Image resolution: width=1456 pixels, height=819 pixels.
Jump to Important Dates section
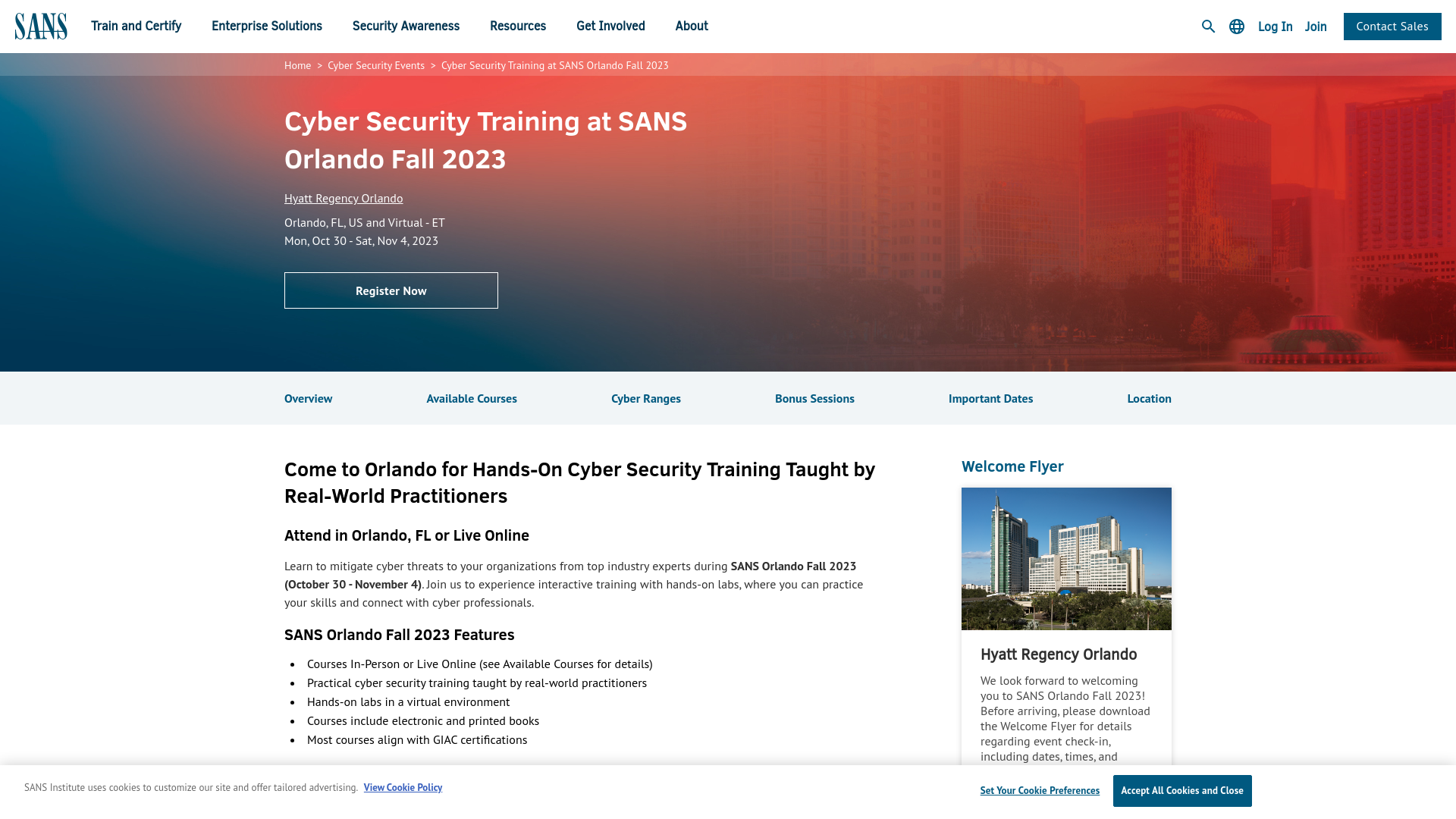pyautogui.click(x=990, y=398)
